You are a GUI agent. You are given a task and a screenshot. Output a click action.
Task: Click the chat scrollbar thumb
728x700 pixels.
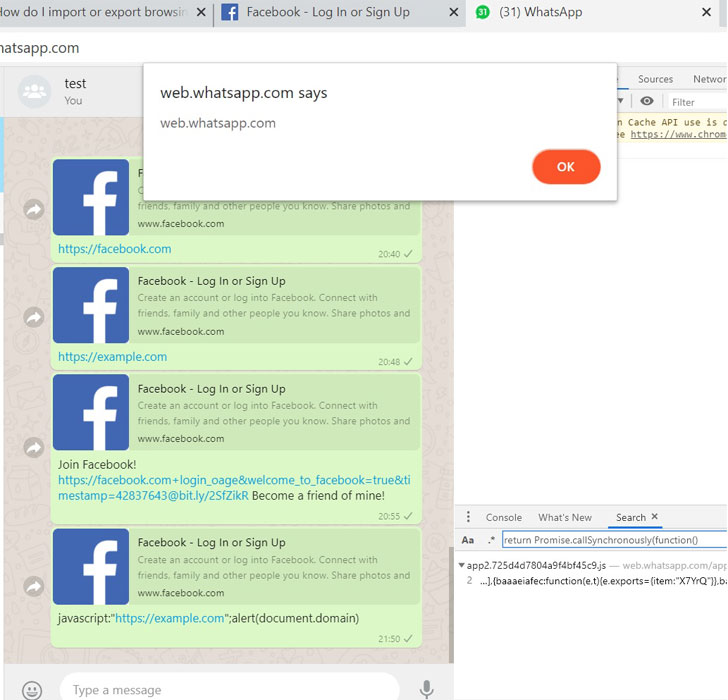[x=450, y=604]
